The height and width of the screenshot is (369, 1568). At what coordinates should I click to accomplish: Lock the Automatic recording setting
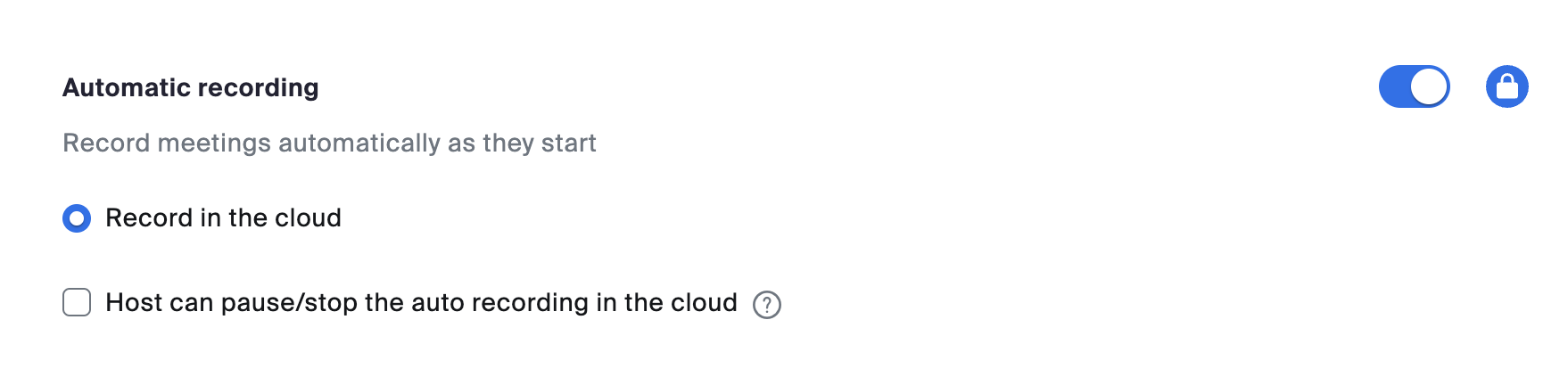pyautogui.click(x=1506, y=86)
